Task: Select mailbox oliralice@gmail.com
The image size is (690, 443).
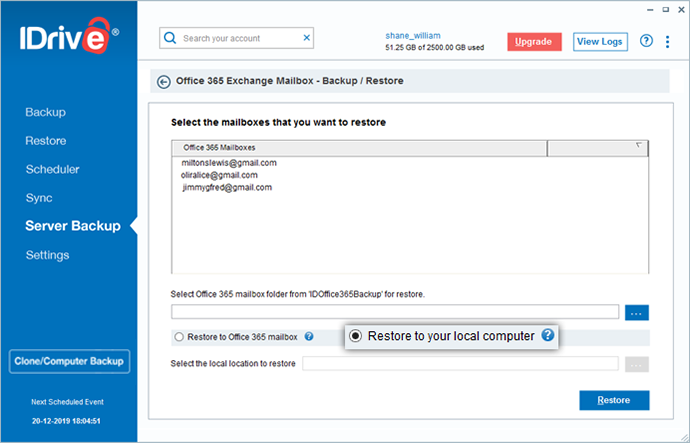Action: [x=219, y=175]
